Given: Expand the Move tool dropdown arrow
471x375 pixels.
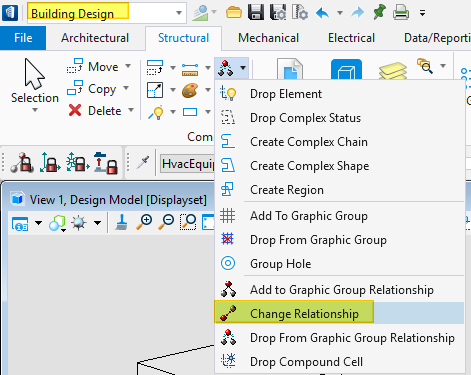Looking at the screenshot, I should pos(128,66).
